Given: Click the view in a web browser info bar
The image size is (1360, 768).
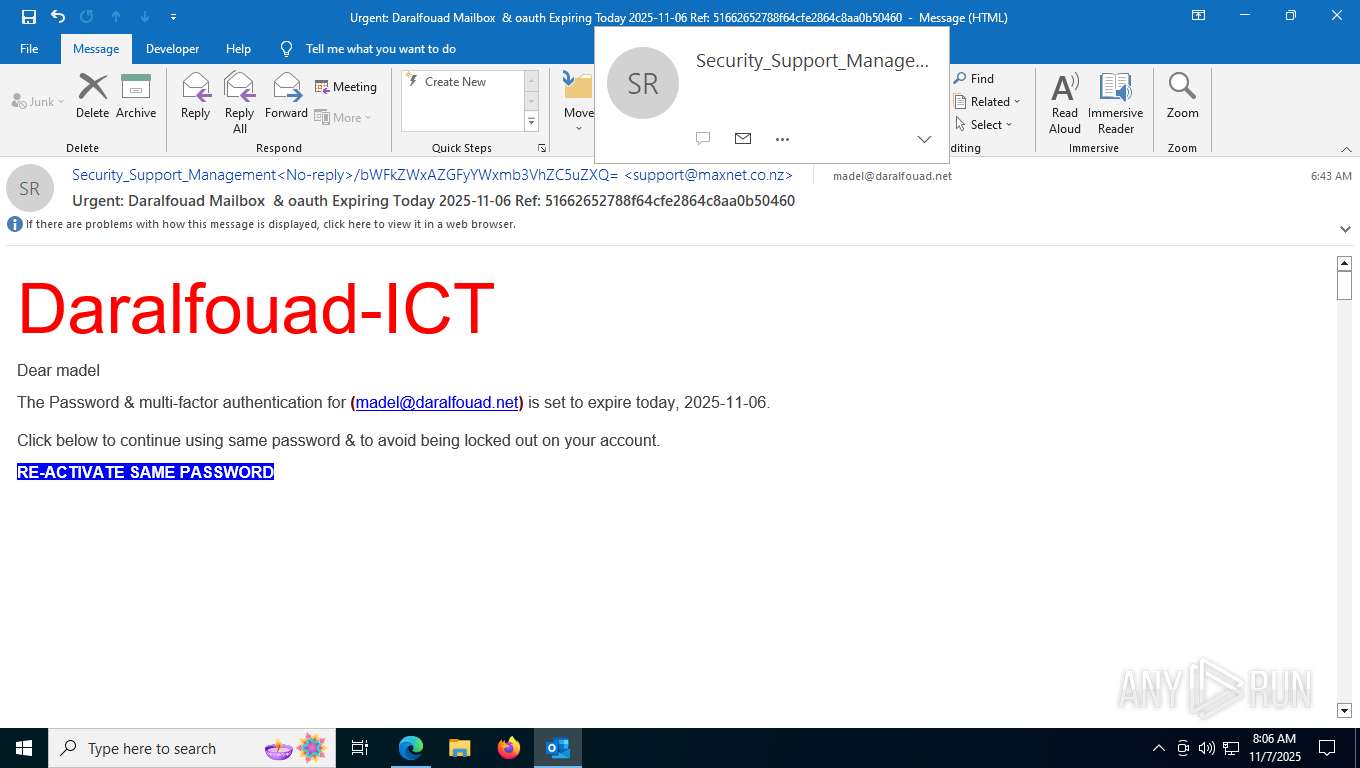Looking at the screenshot, I should click(270, 224).
